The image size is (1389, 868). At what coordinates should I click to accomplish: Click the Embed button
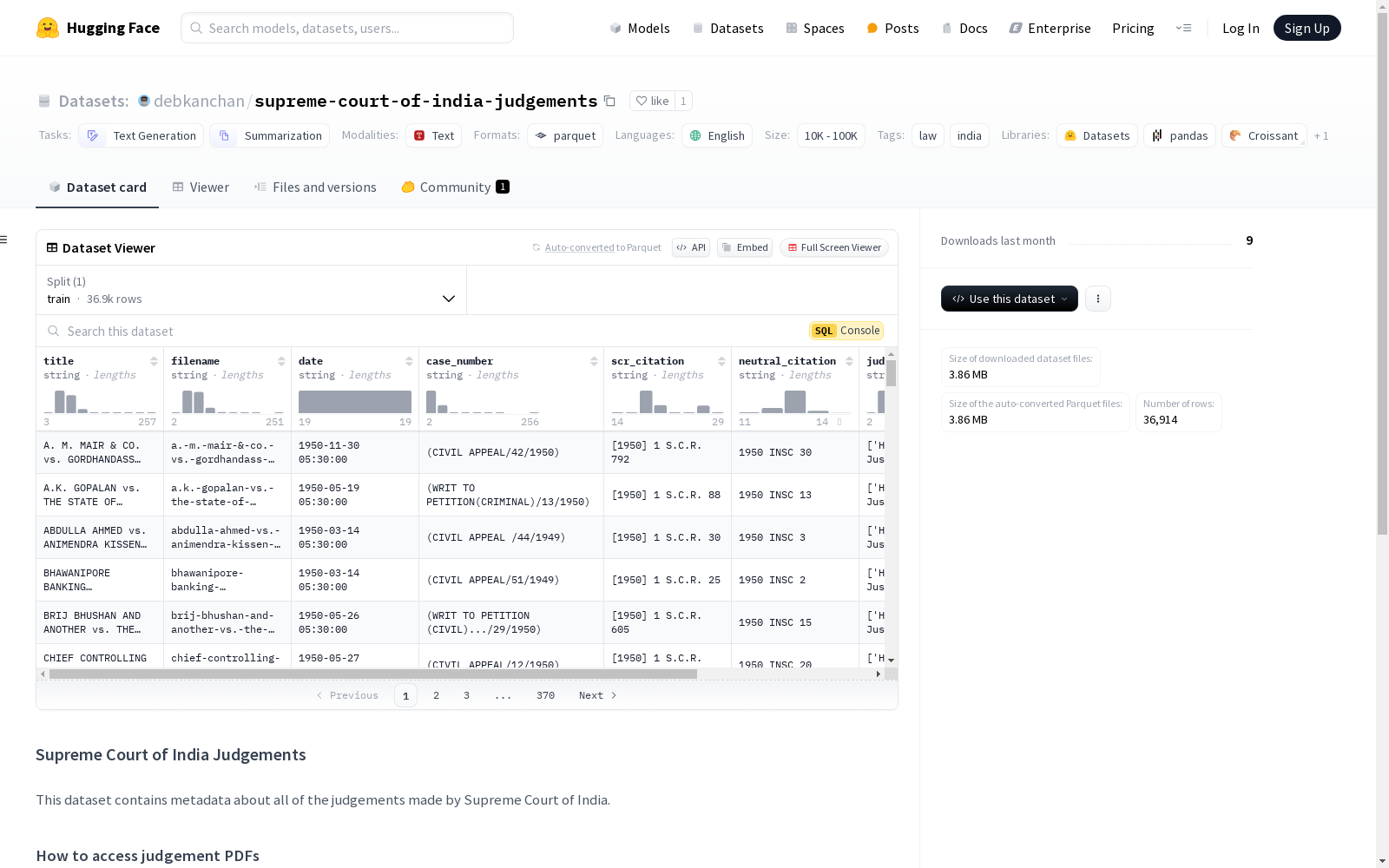(745, 247)
